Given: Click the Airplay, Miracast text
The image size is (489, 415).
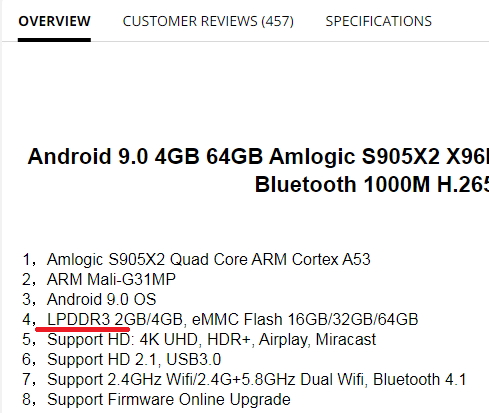Looking at the screenshot, I should tap(317, 339).
